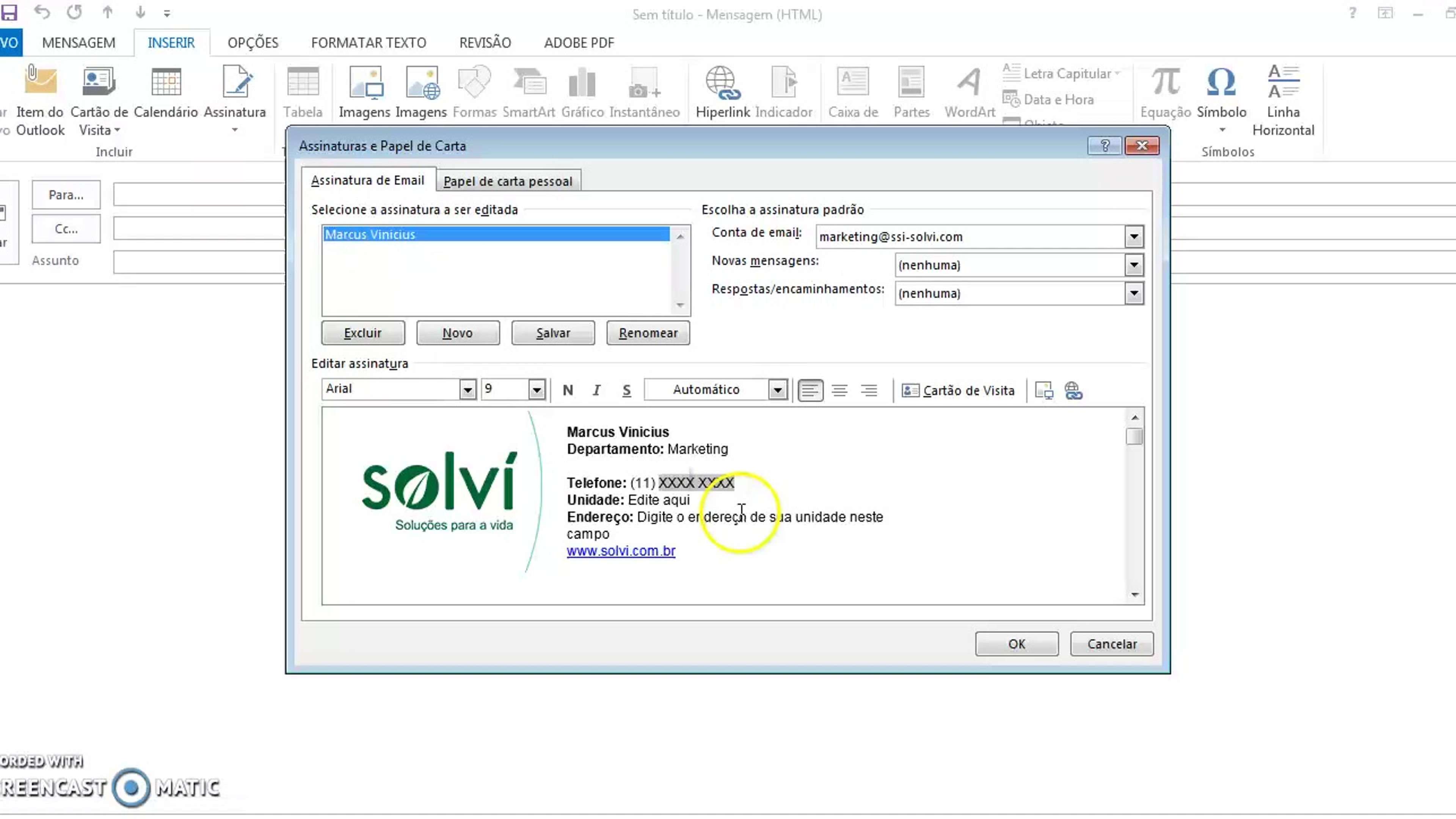Open the Cartão de Visita ribbon button

click(x=99, y=101)
